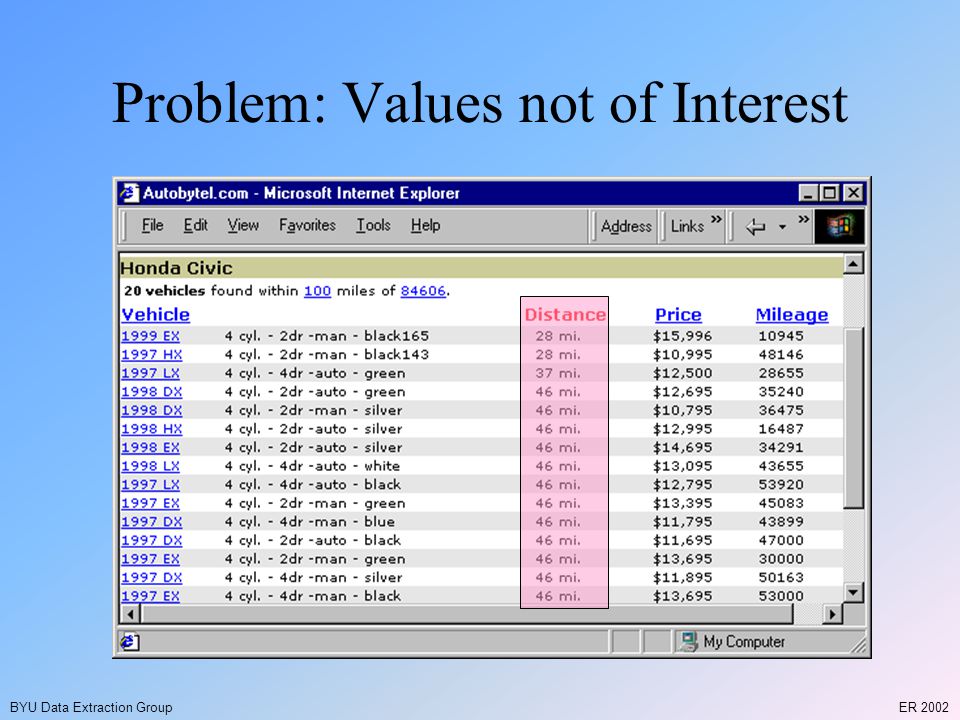Click the Address bar label
Image resolution: width=960 pixels, height=720 pixels.
tap(626, 227)
